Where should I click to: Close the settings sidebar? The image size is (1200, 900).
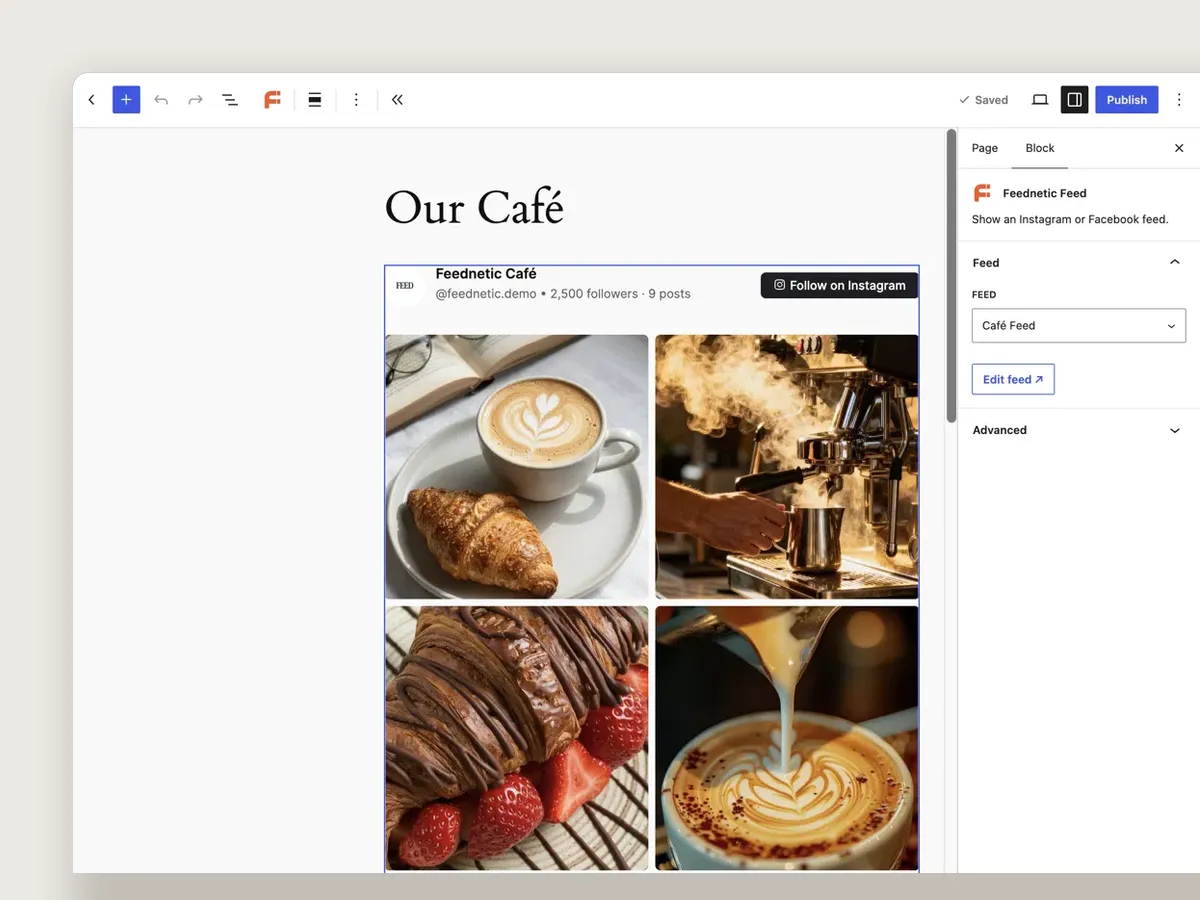[x=1179, y=148]
